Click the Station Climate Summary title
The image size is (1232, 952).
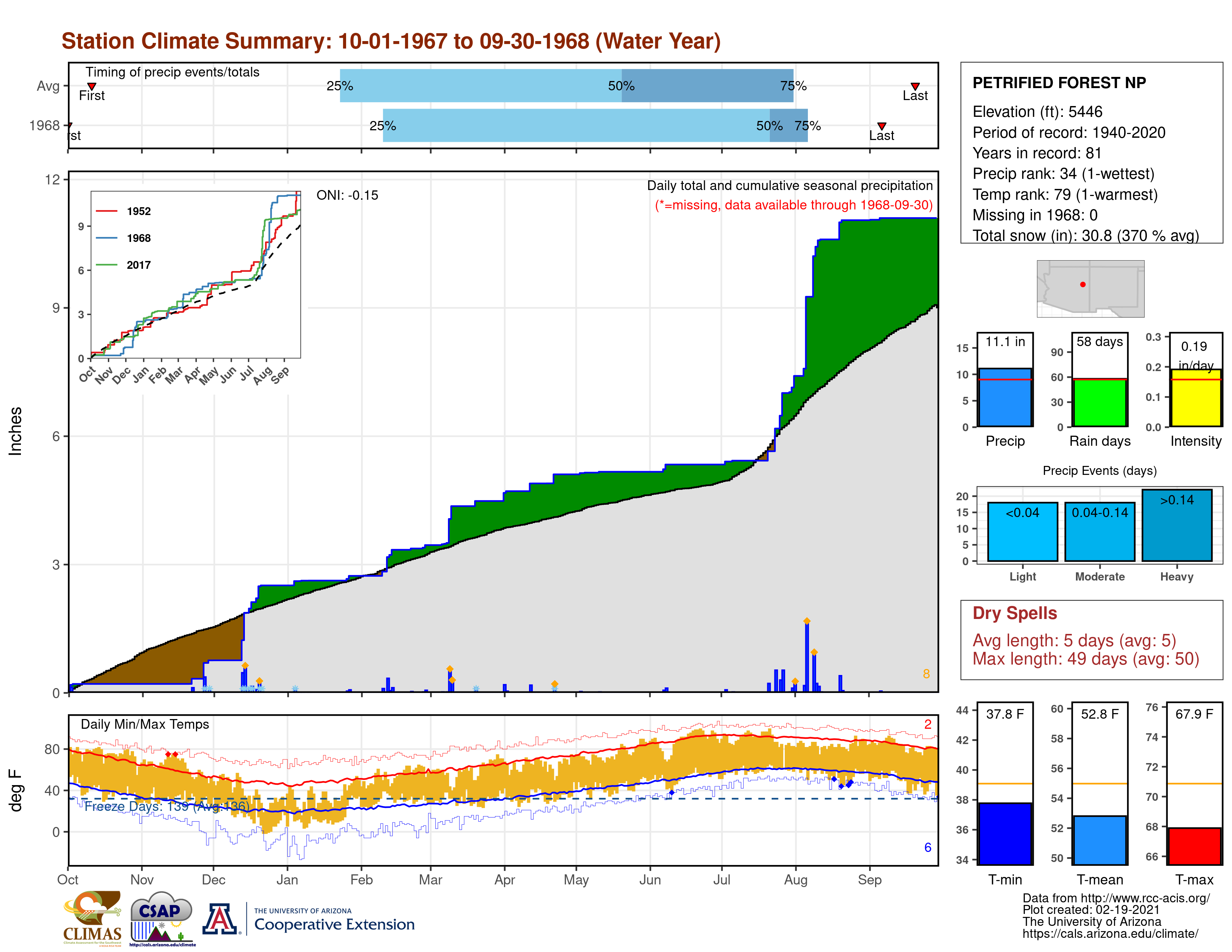point(391,41)
